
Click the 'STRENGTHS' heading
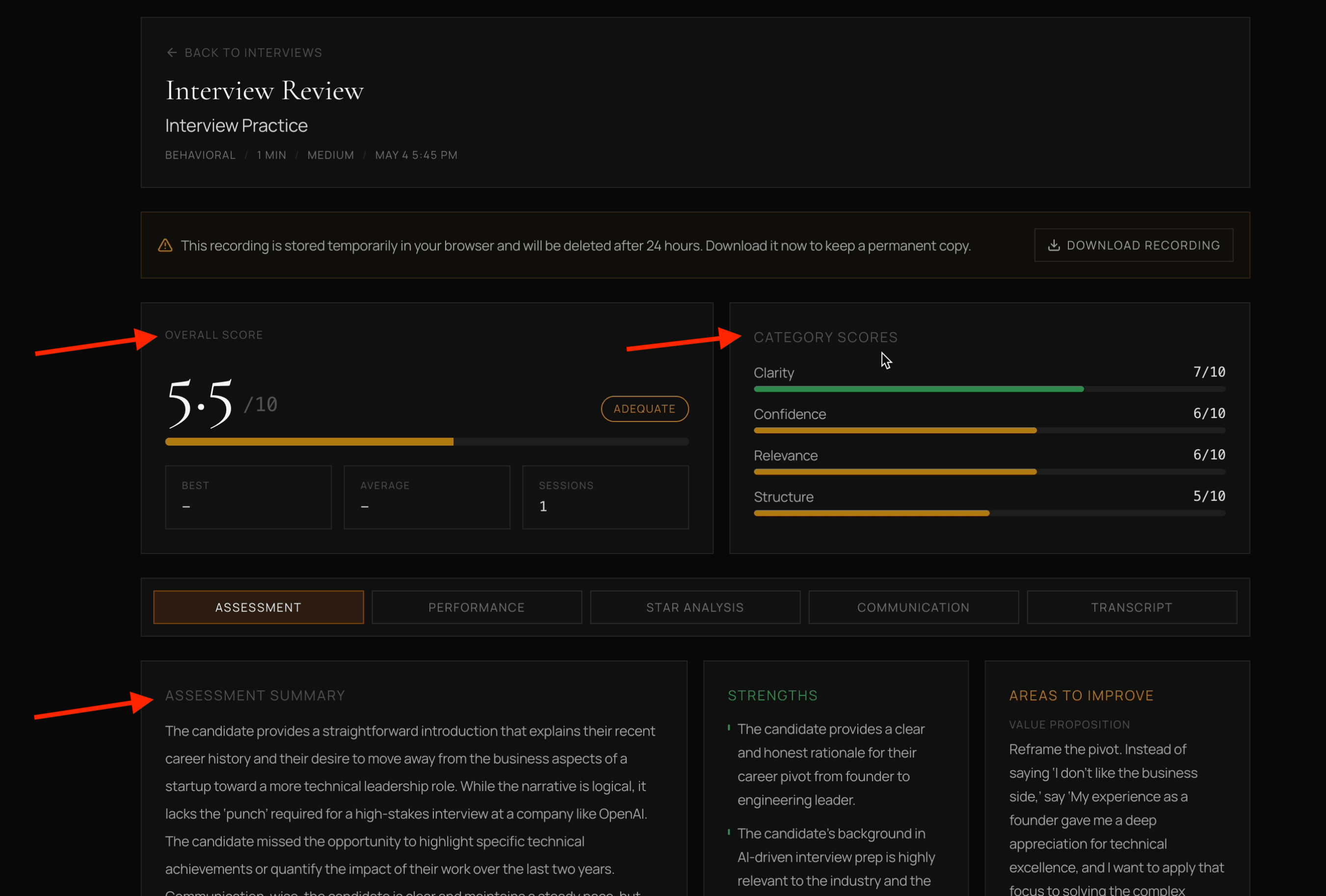[x=772, y=695]
